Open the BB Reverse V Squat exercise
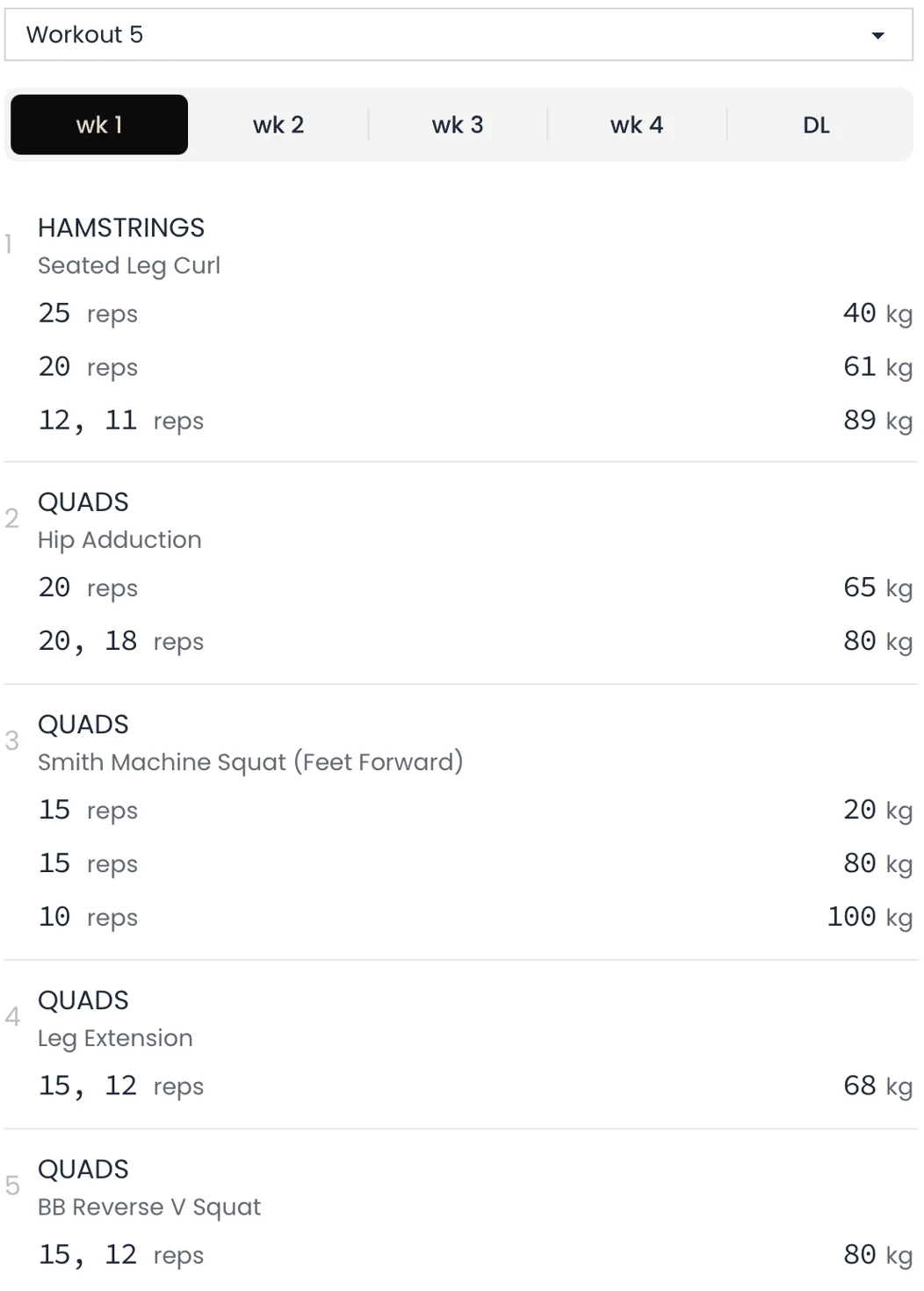924x1291 pixels. coord(149,1207)
